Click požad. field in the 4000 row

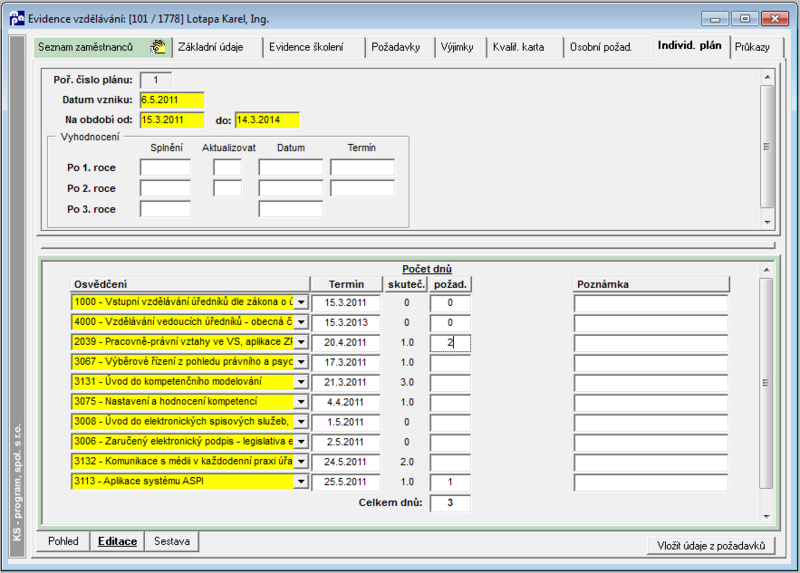(x=450, y=322)
